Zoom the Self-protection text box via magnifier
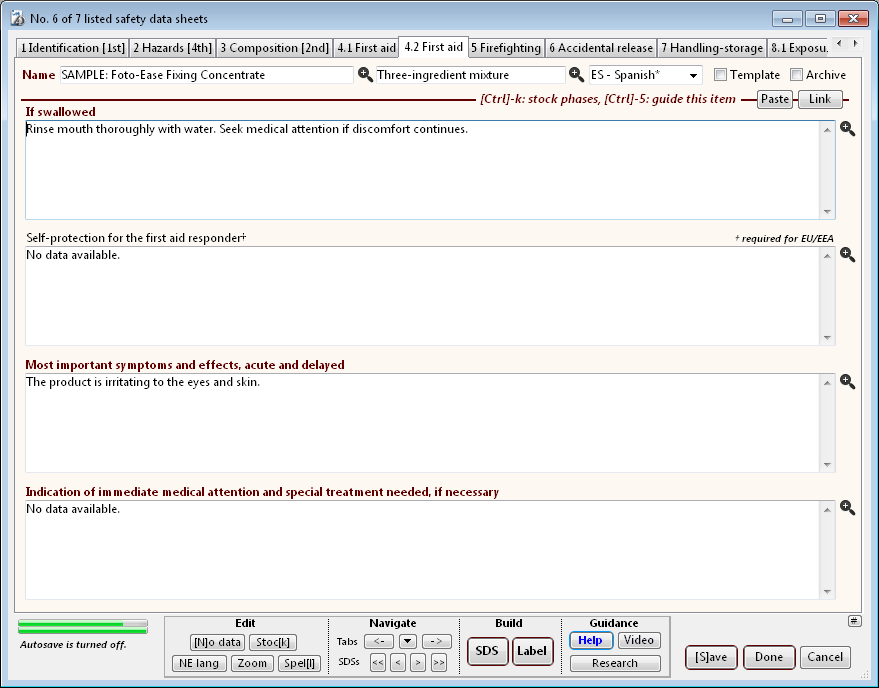This screenshot has height=688, width=879. pyautogui.click(x=847, y=255)
